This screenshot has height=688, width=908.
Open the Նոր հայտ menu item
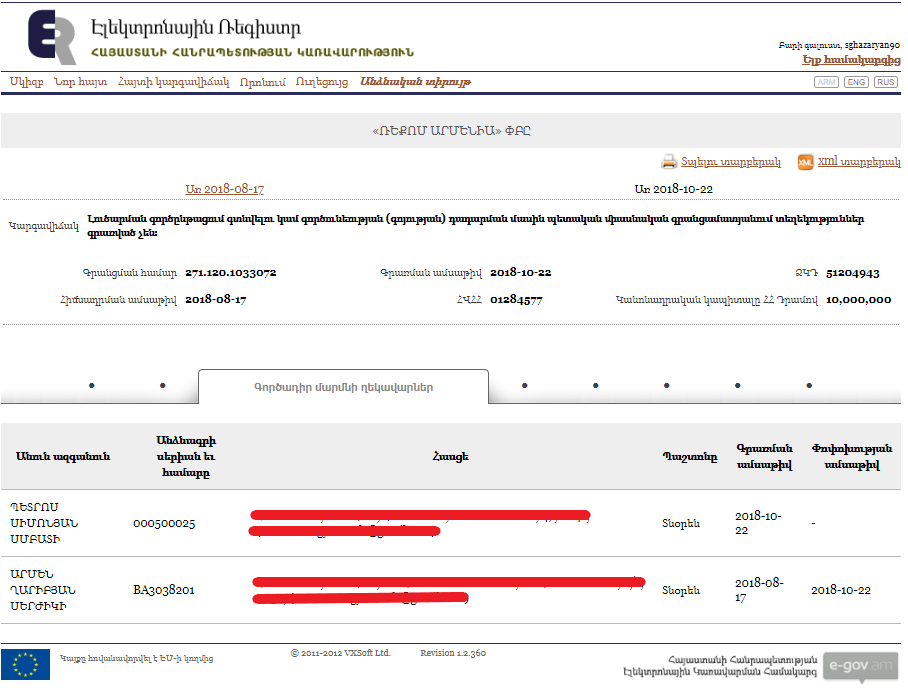(x=80, y=82)
